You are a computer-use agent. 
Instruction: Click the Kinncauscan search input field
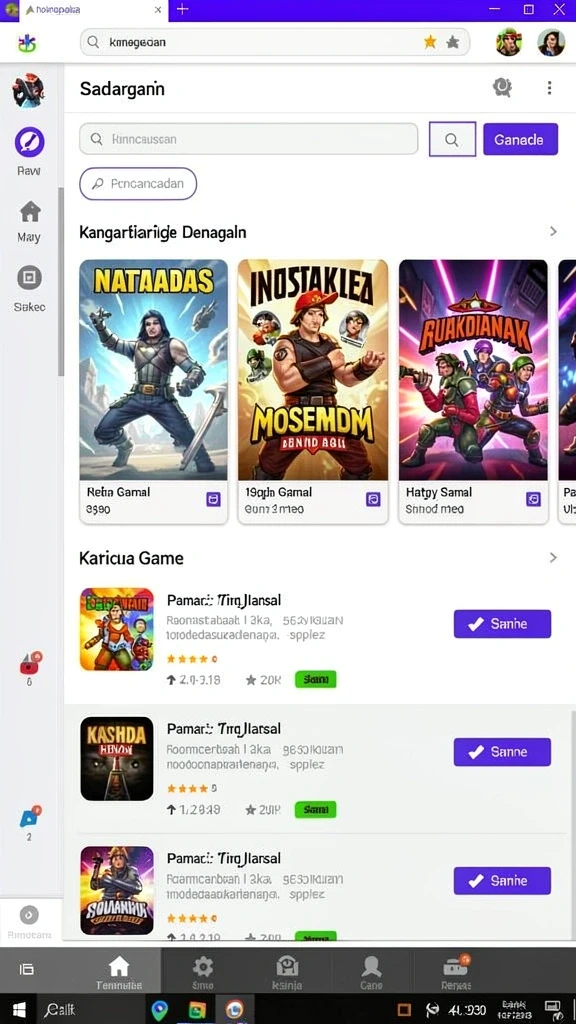(x=249, y=139)
